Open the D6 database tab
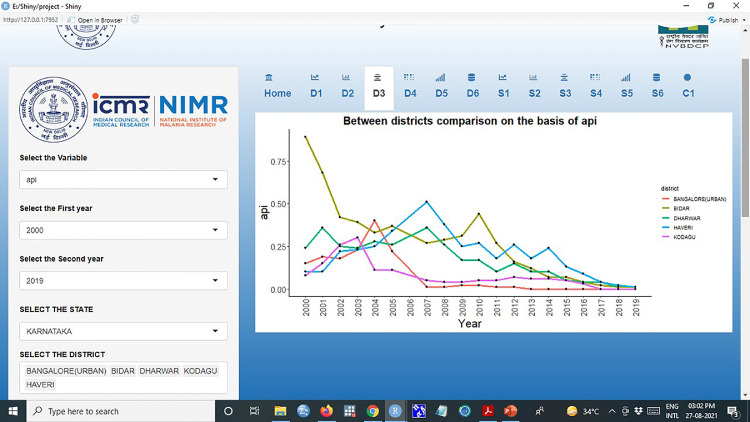Viewport: 750px width, 422px height. click(472, 86)
